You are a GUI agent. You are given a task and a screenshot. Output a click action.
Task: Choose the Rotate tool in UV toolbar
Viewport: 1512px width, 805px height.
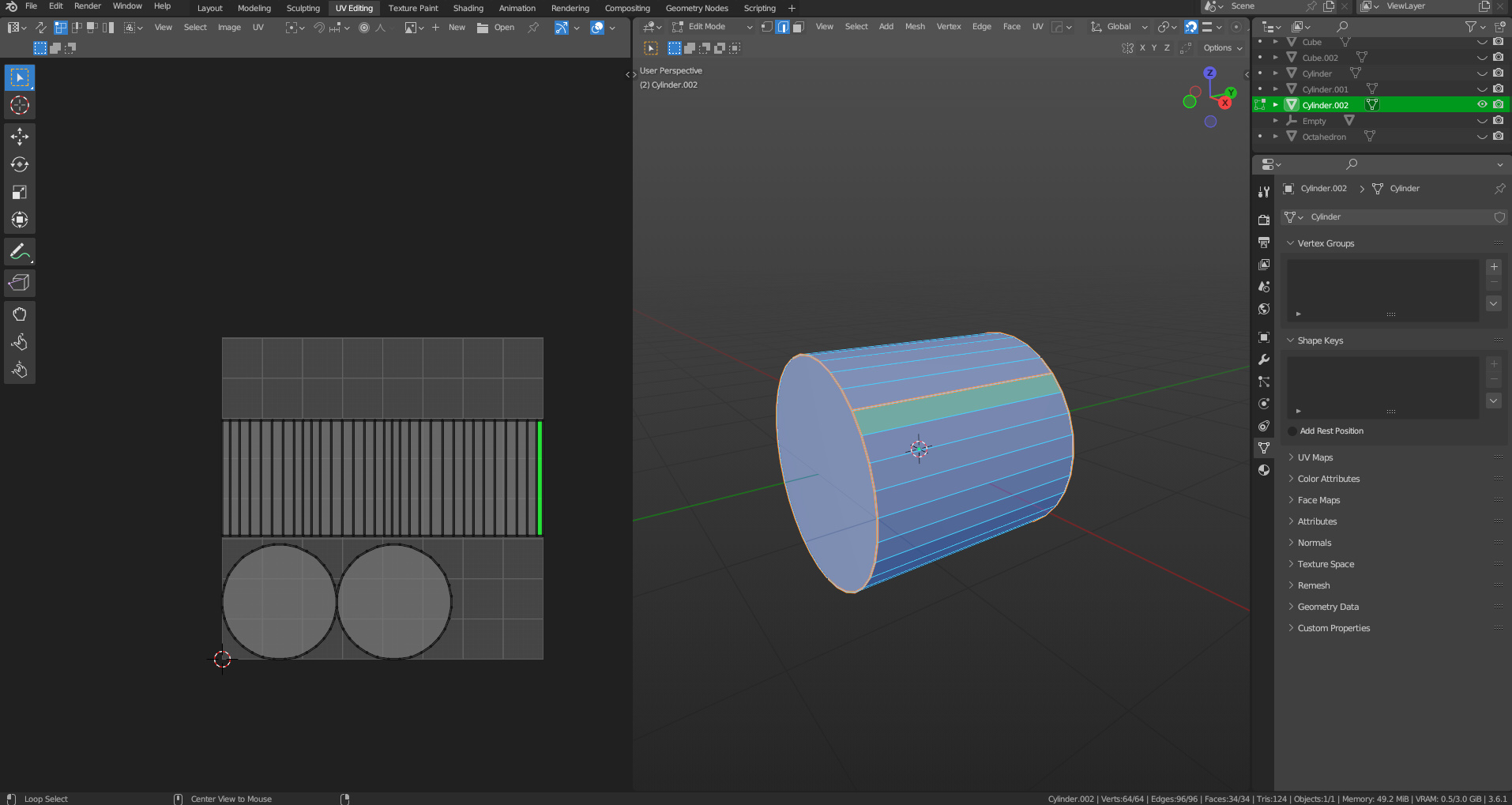[20, 164]
